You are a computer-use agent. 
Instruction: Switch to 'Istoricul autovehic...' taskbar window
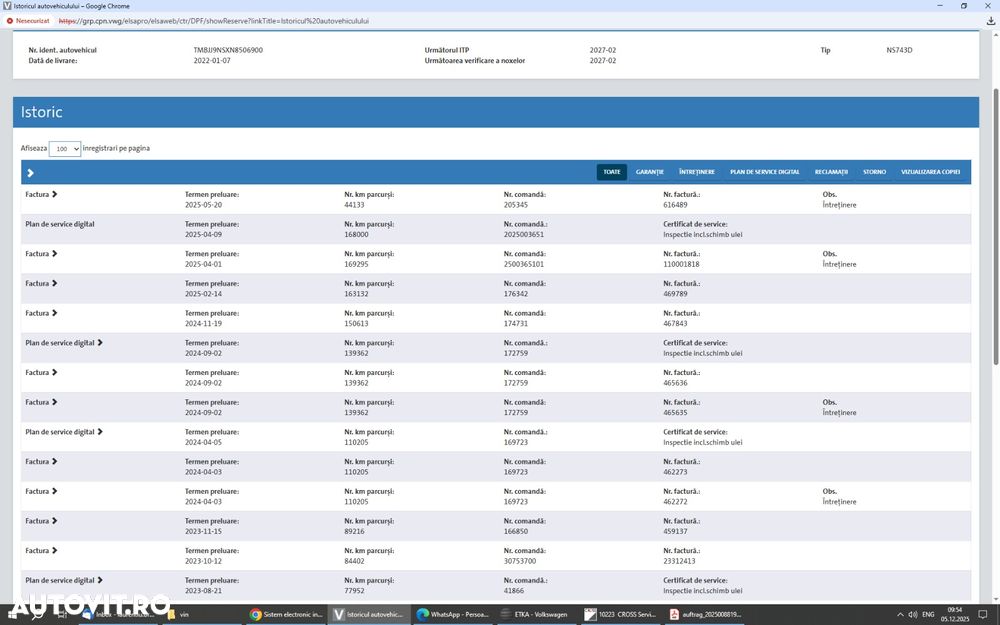[x=369, y=615]
